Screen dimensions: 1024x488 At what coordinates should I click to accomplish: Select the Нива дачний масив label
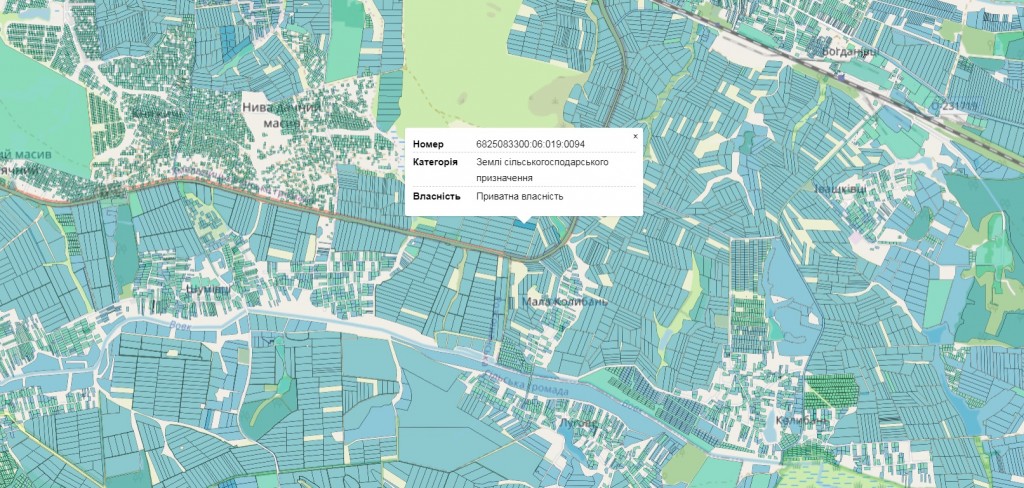(281, 113)
